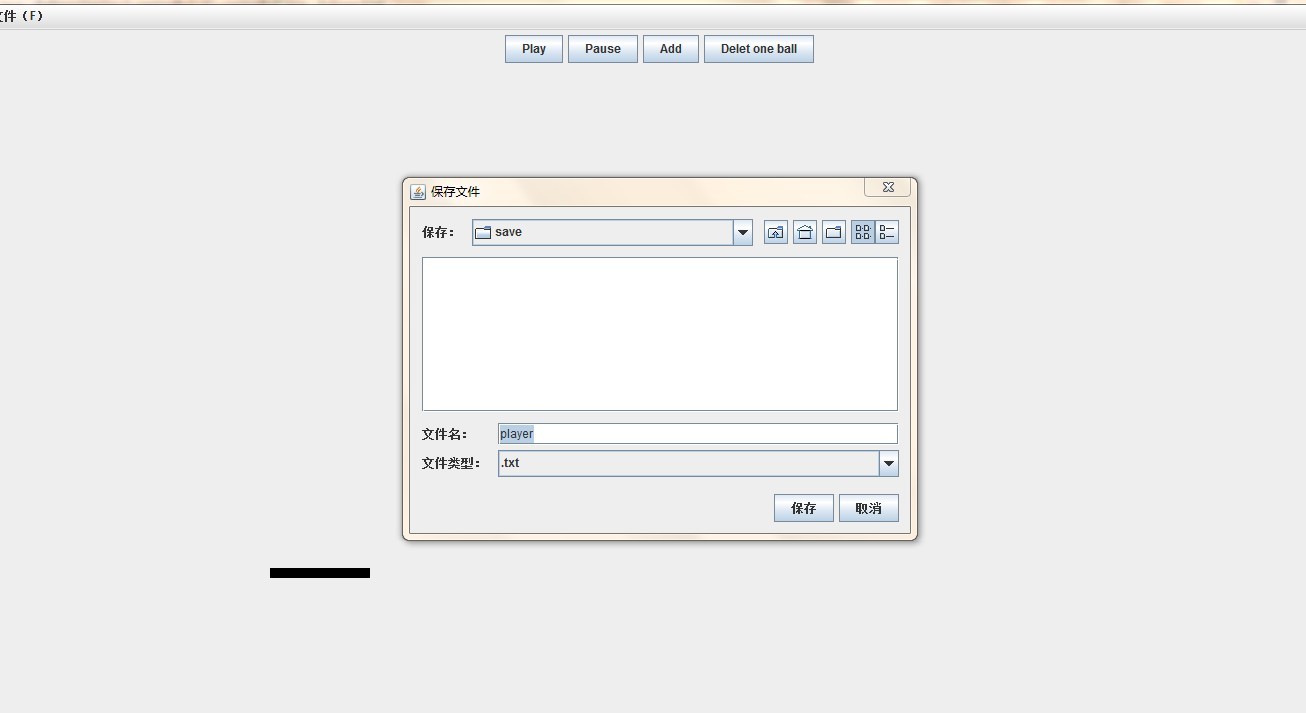Click the Java icon in dialog title bar
Viewport: 1306px width, 713px height.
coord(418,191)
